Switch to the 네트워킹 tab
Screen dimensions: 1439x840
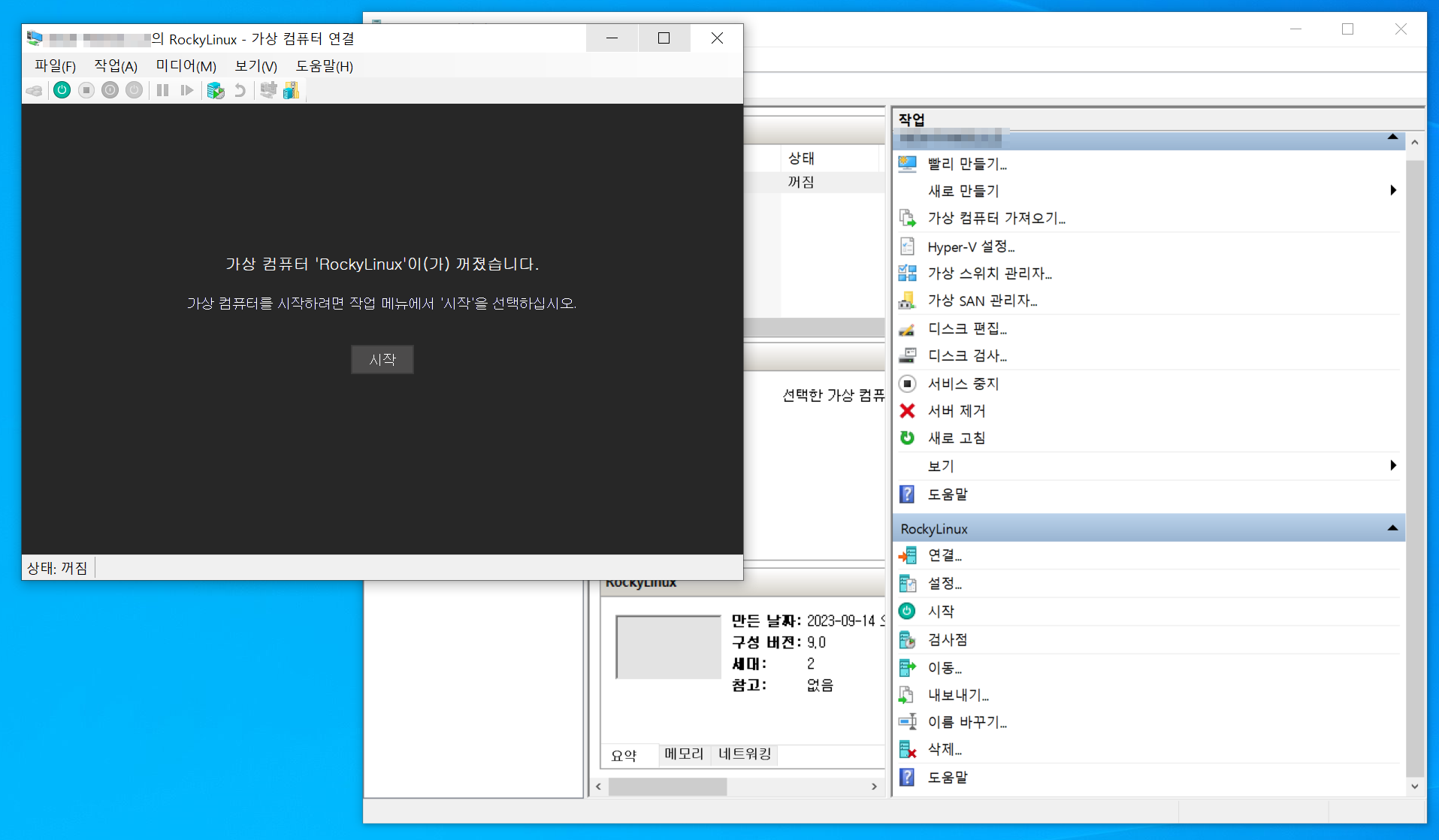745,754
